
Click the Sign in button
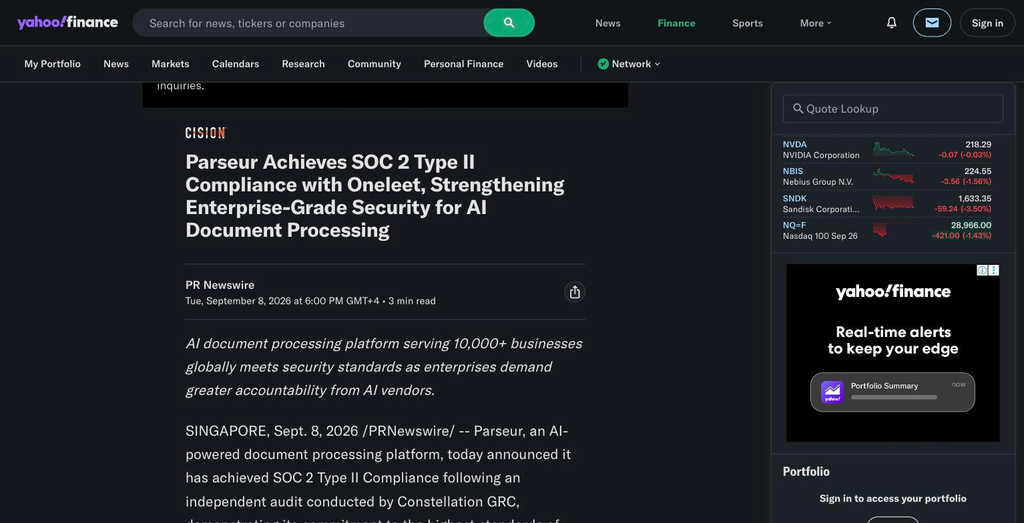point(987,23)
